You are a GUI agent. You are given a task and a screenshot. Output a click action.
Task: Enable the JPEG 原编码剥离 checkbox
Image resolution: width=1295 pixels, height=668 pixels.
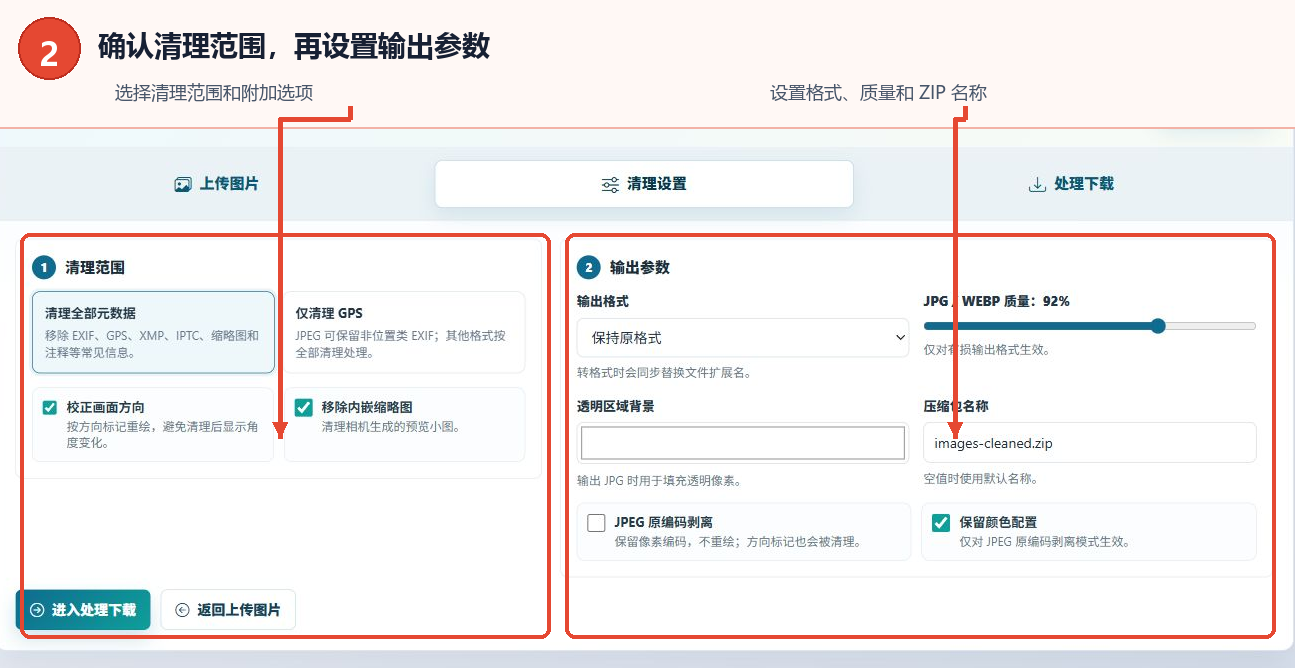[x=596, y=522]
